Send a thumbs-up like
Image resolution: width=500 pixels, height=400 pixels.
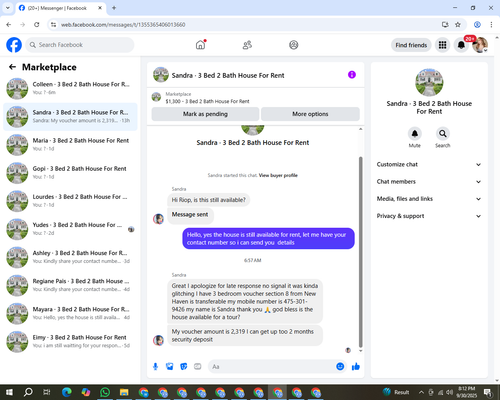coord(356,367)
